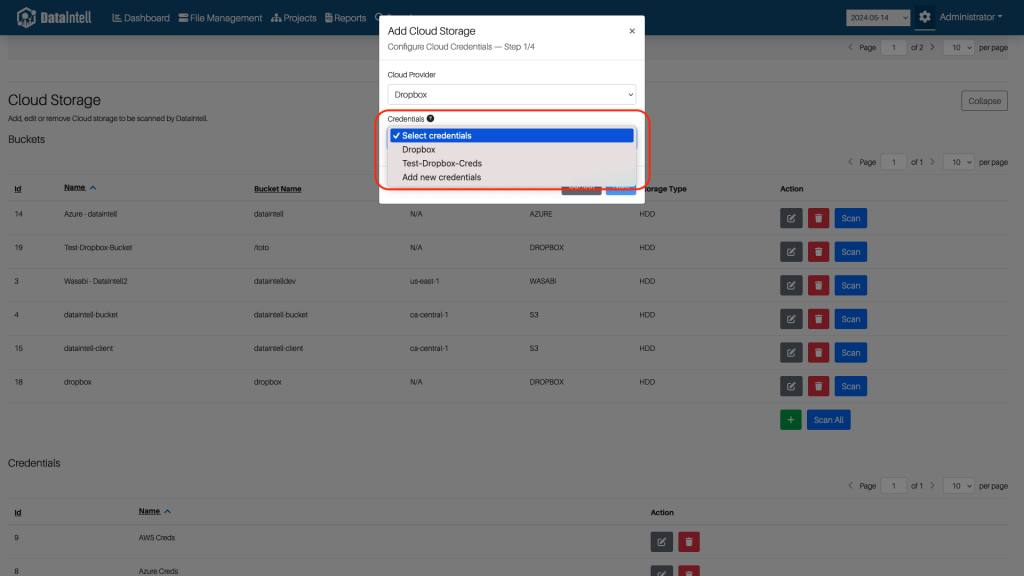
Task: Edit the AWS Creds credential
Action: (662, 541)
